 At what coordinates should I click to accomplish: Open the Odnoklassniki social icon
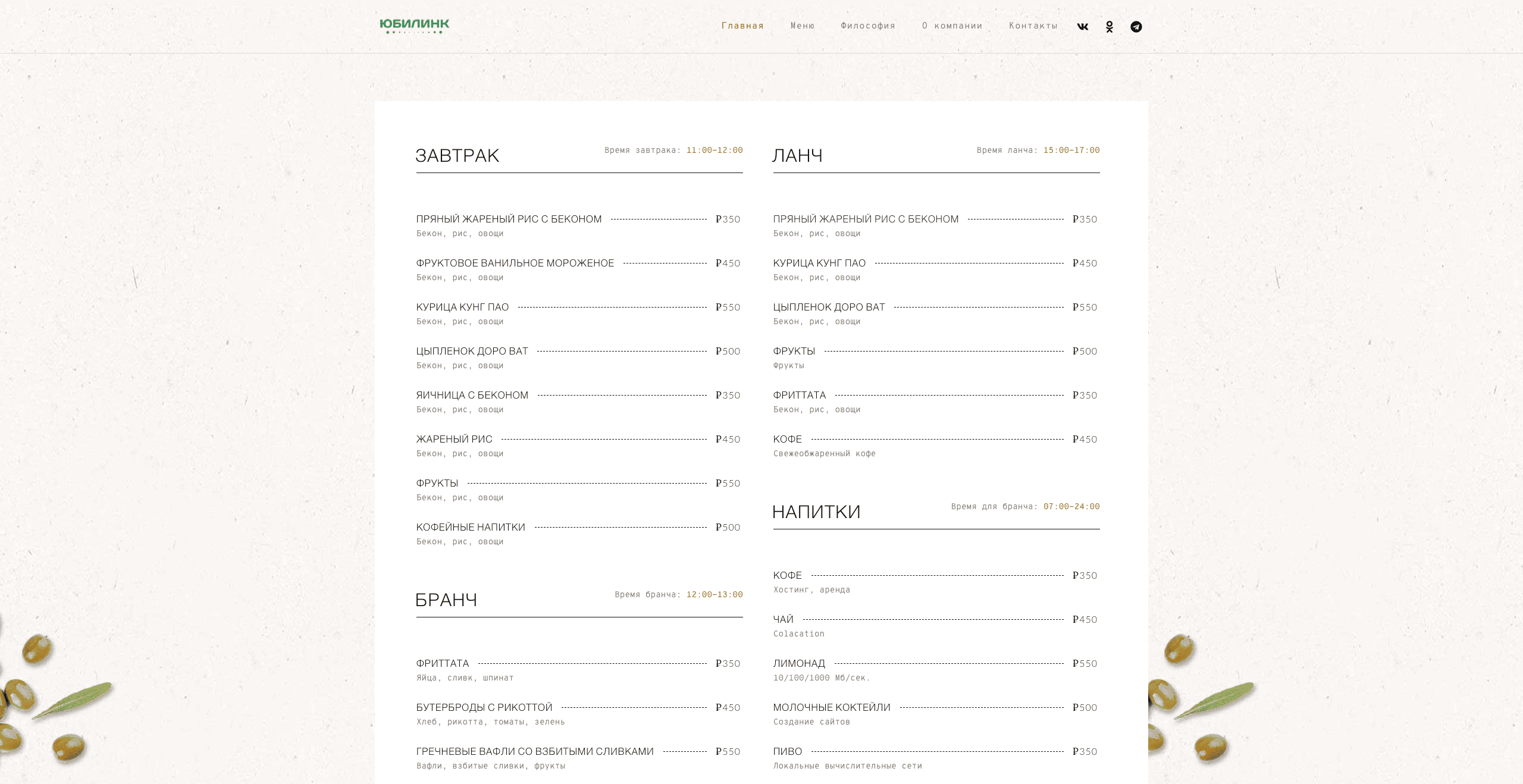coord(1109,27)
